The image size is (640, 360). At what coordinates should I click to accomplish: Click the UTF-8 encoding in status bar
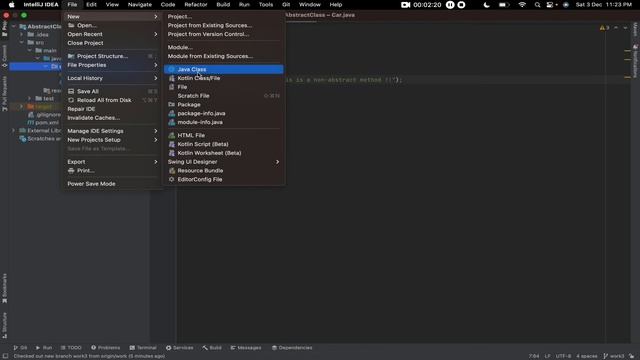coord(563,356)
